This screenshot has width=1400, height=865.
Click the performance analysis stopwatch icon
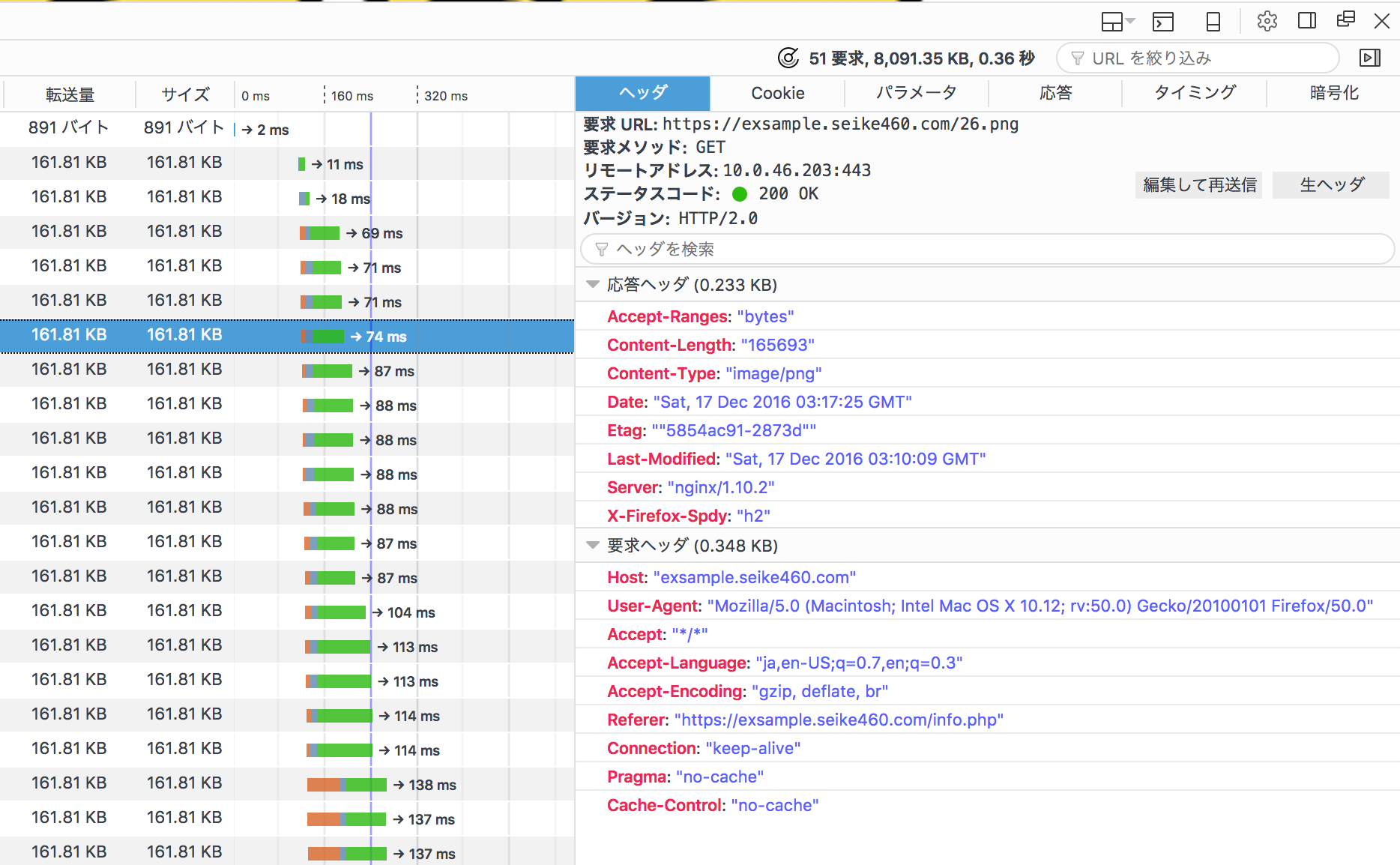pos(788,58)
